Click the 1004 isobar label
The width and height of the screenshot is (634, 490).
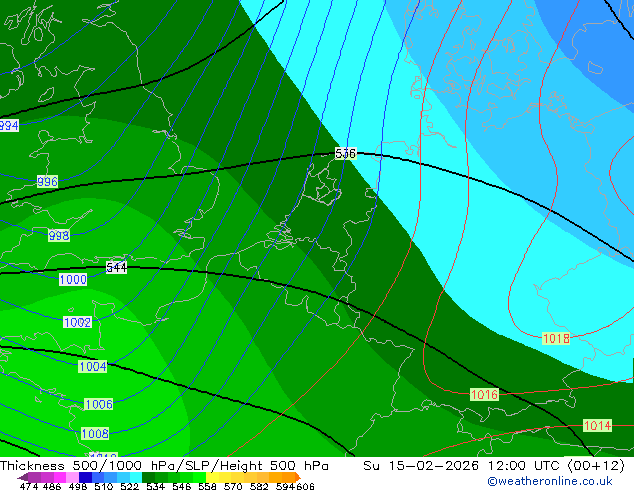(x=93, y=367)
